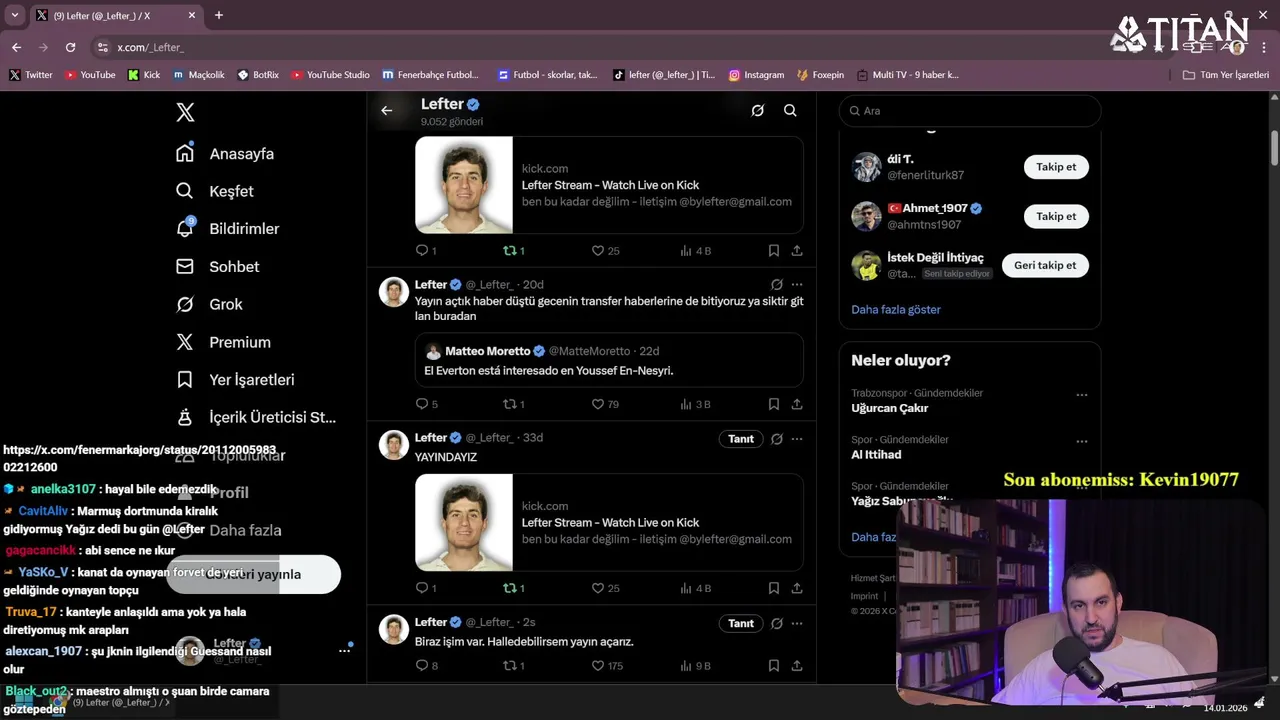The image size is (1280, 720).
Task: Click search icon in profile header
Action: point(790,111)
